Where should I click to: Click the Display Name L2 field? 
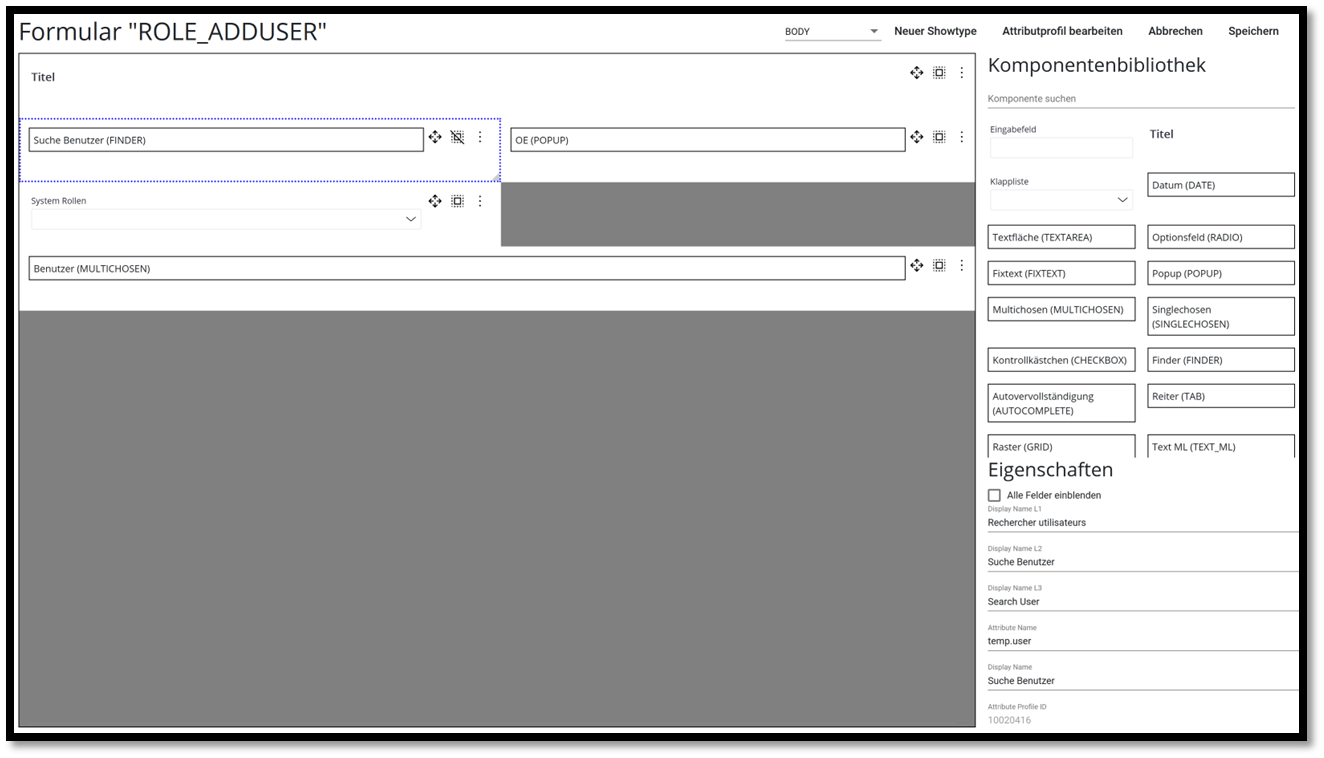(1143, 562)
